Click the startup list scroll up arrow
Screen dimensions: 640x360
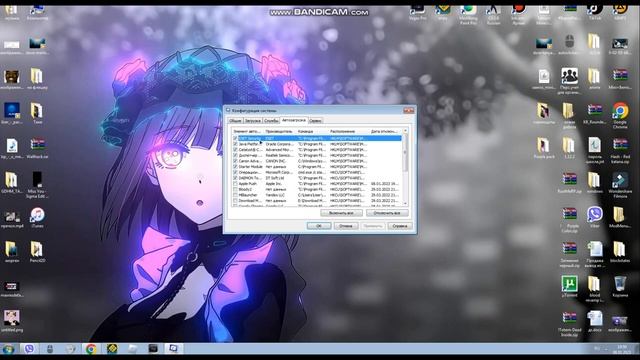(x=405, y=131)
